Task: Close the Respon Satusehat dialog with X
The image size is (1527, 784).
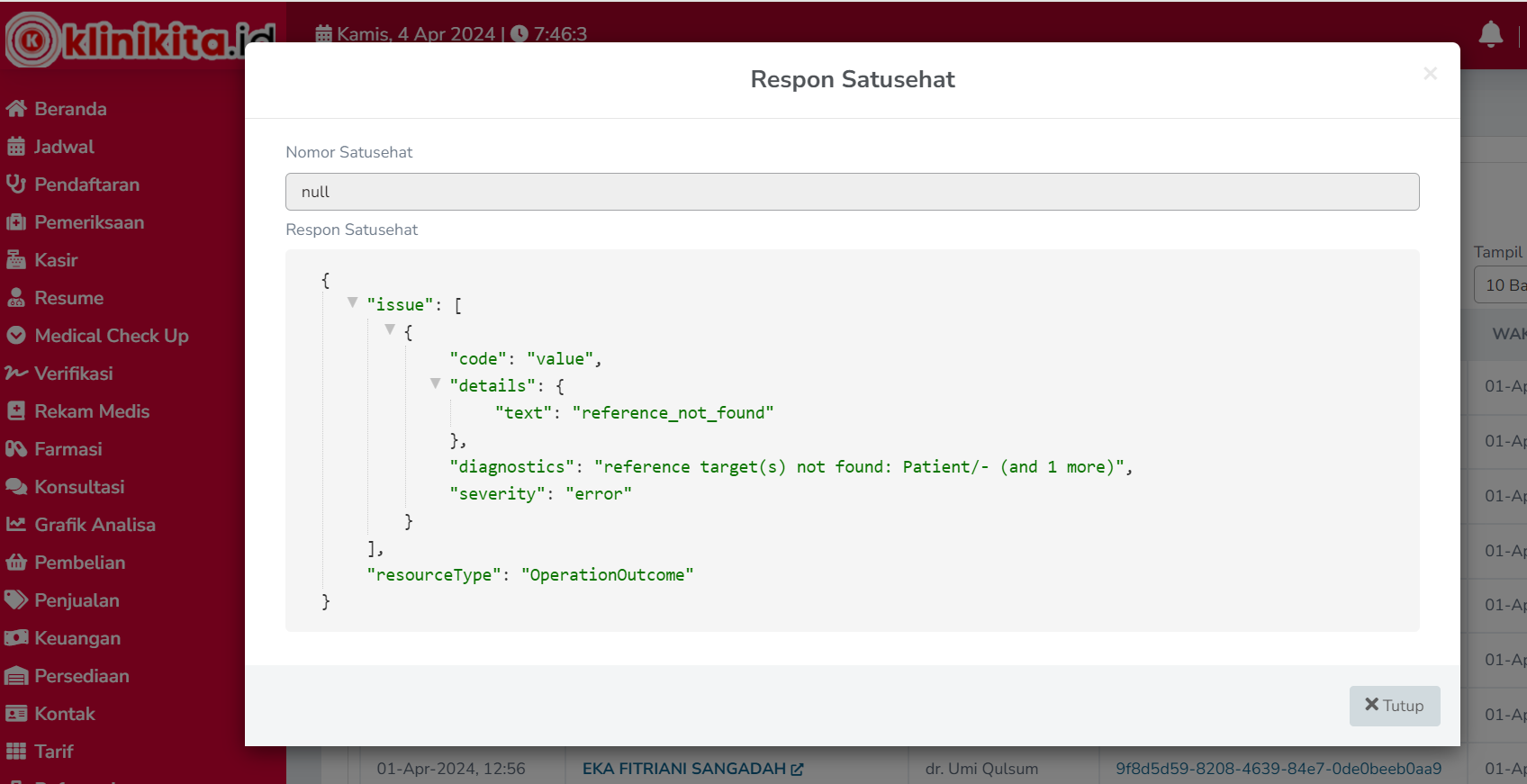Action: tap(1430, 74)
